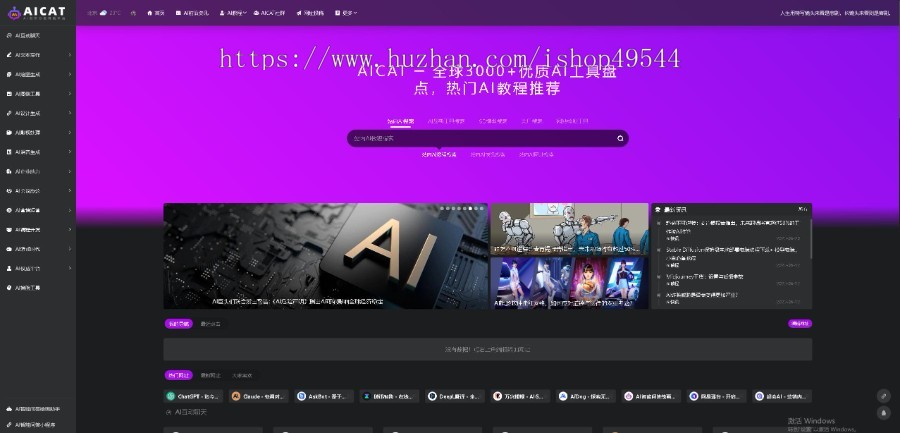Click the empty navigation notice banner link
This screenshot has width=900, height=433.
pyautogui.click(x=487, y=349)
